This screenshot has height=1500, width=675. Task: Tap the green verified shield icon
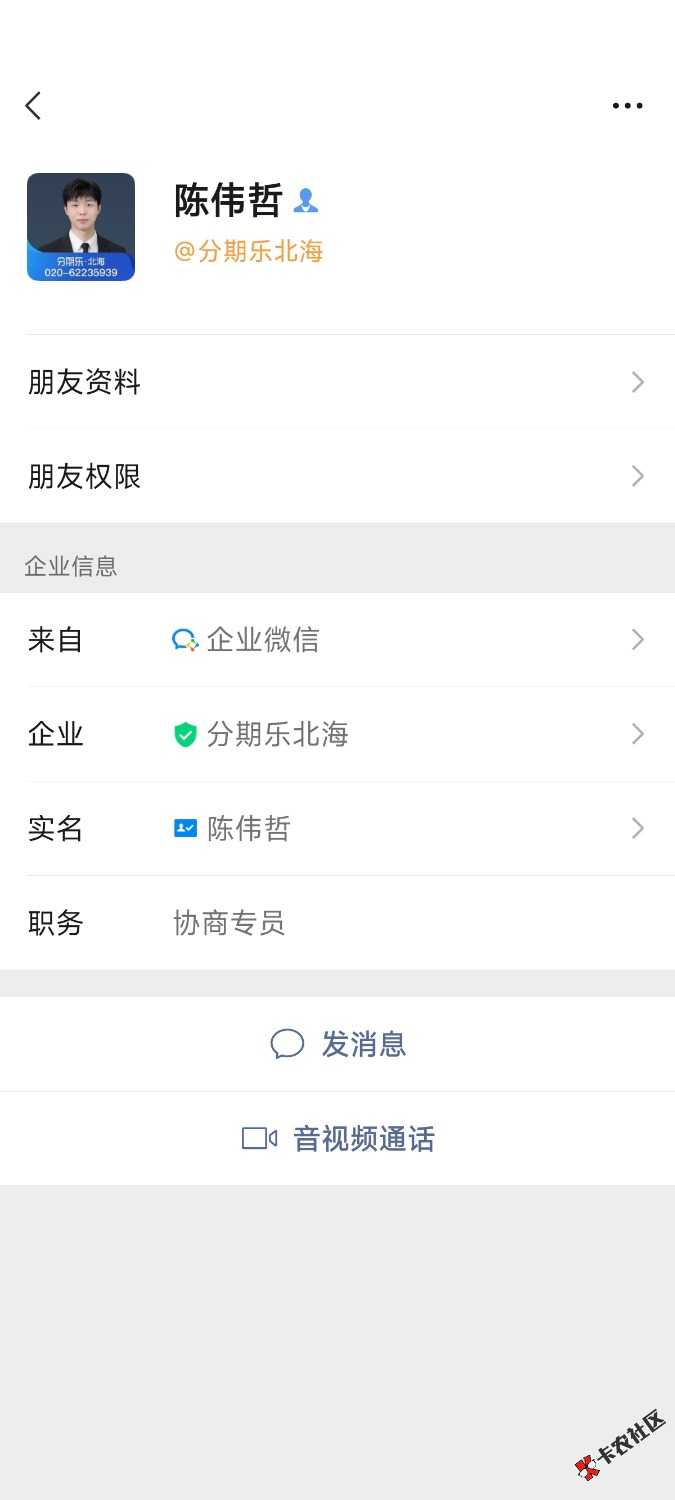(185, 735)
